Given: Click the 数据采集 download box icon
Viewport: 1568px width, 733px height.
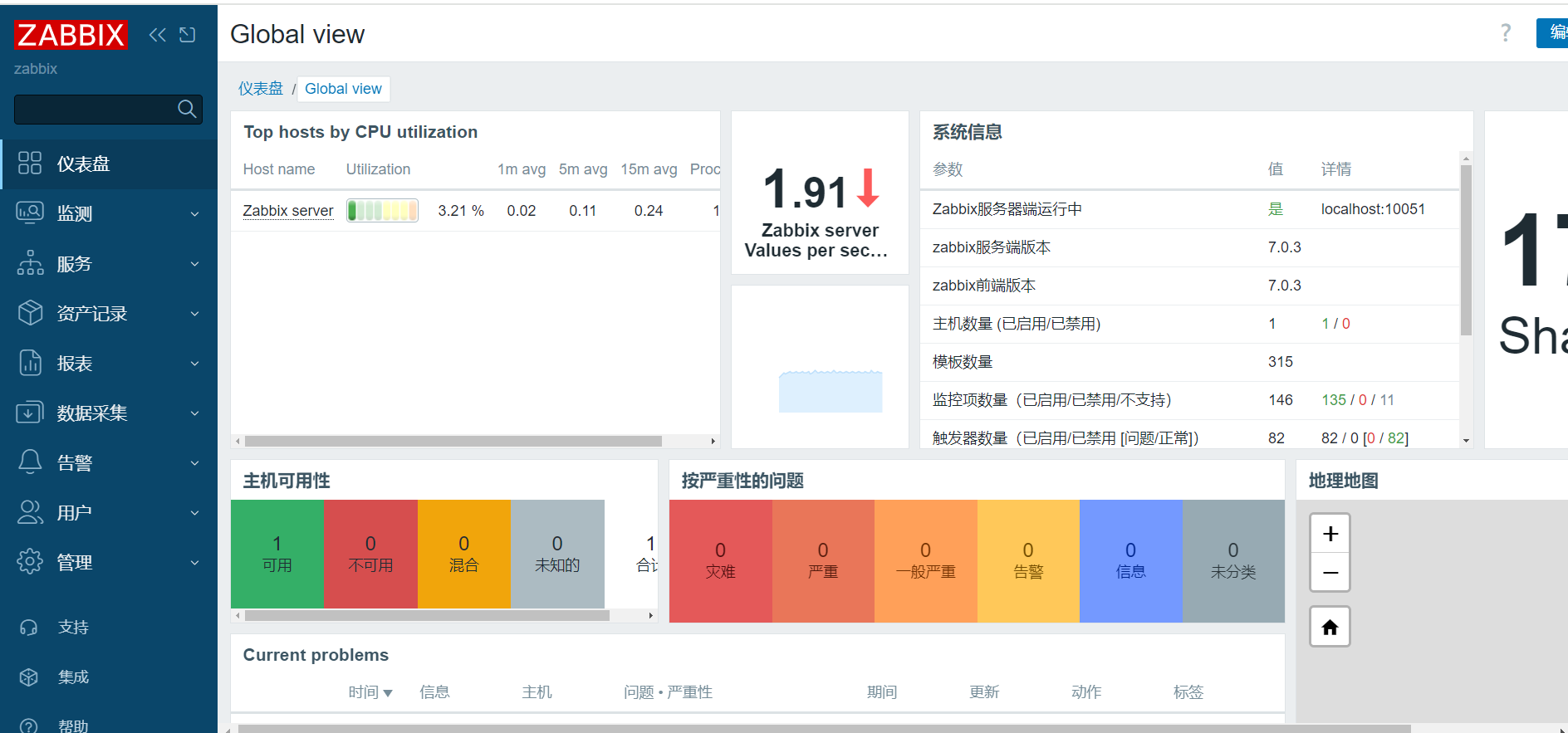Looking at the screenshot, I should [x=30, y=412].
